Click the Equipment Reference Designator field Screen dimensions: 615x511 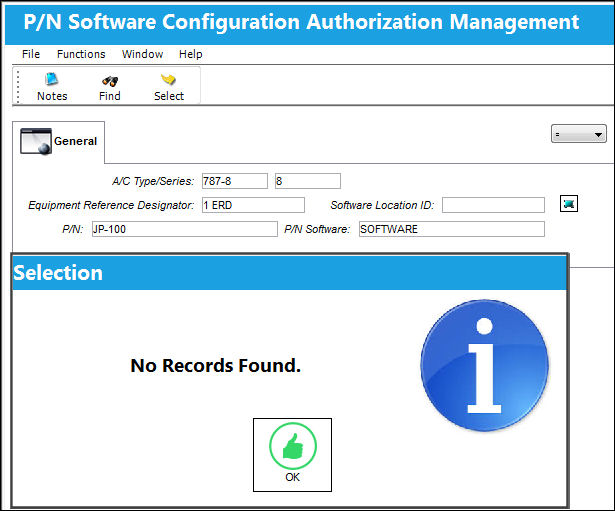point(253,205)
